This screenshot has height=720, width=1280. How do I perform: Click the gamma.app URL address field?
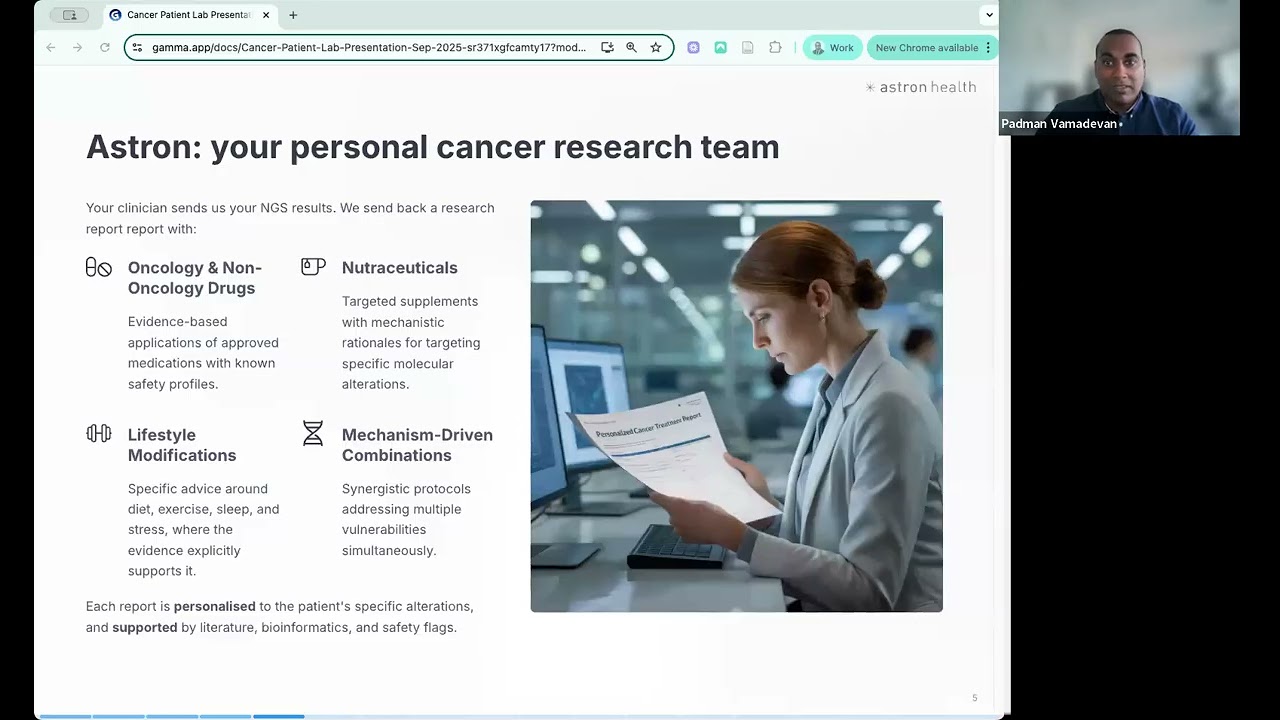point(369,47)
